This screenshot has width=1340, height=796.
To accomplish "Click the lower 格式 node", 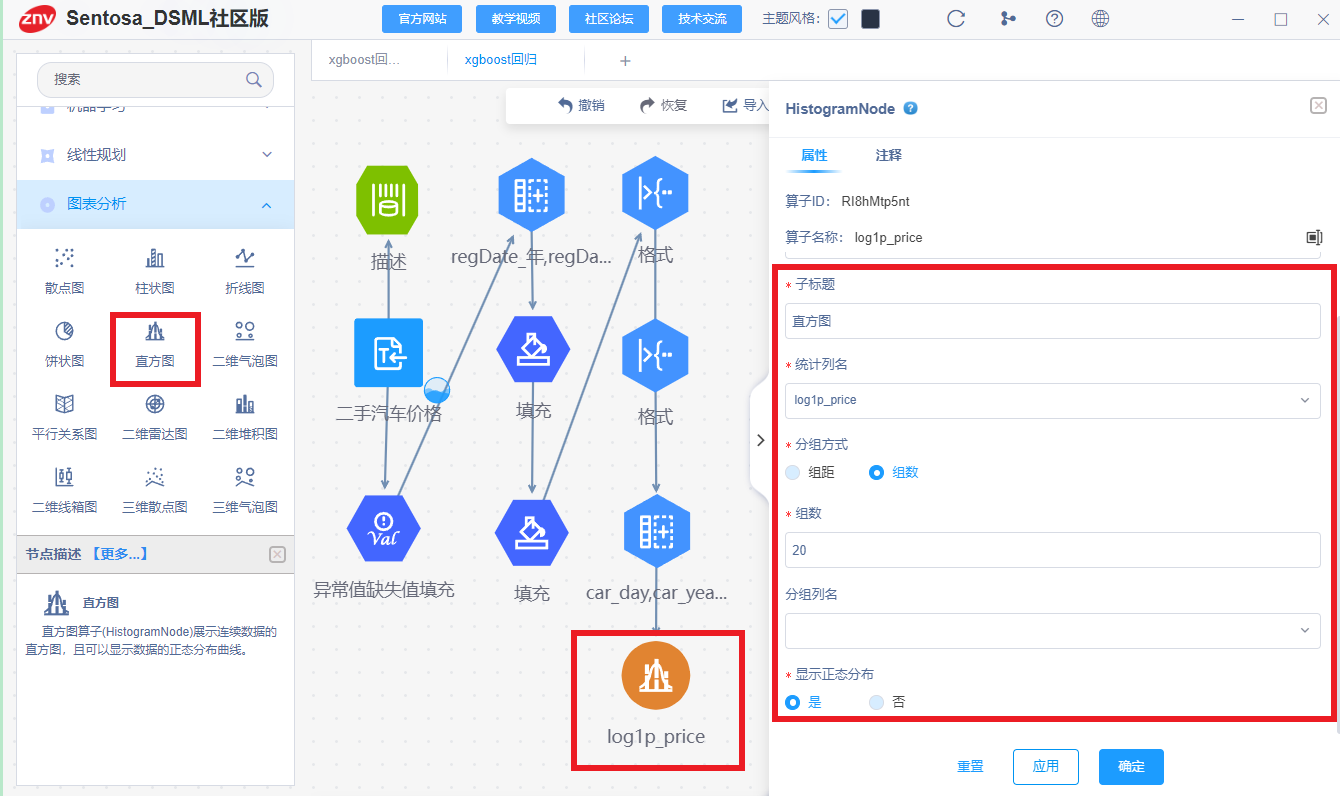I will point(655,355).
